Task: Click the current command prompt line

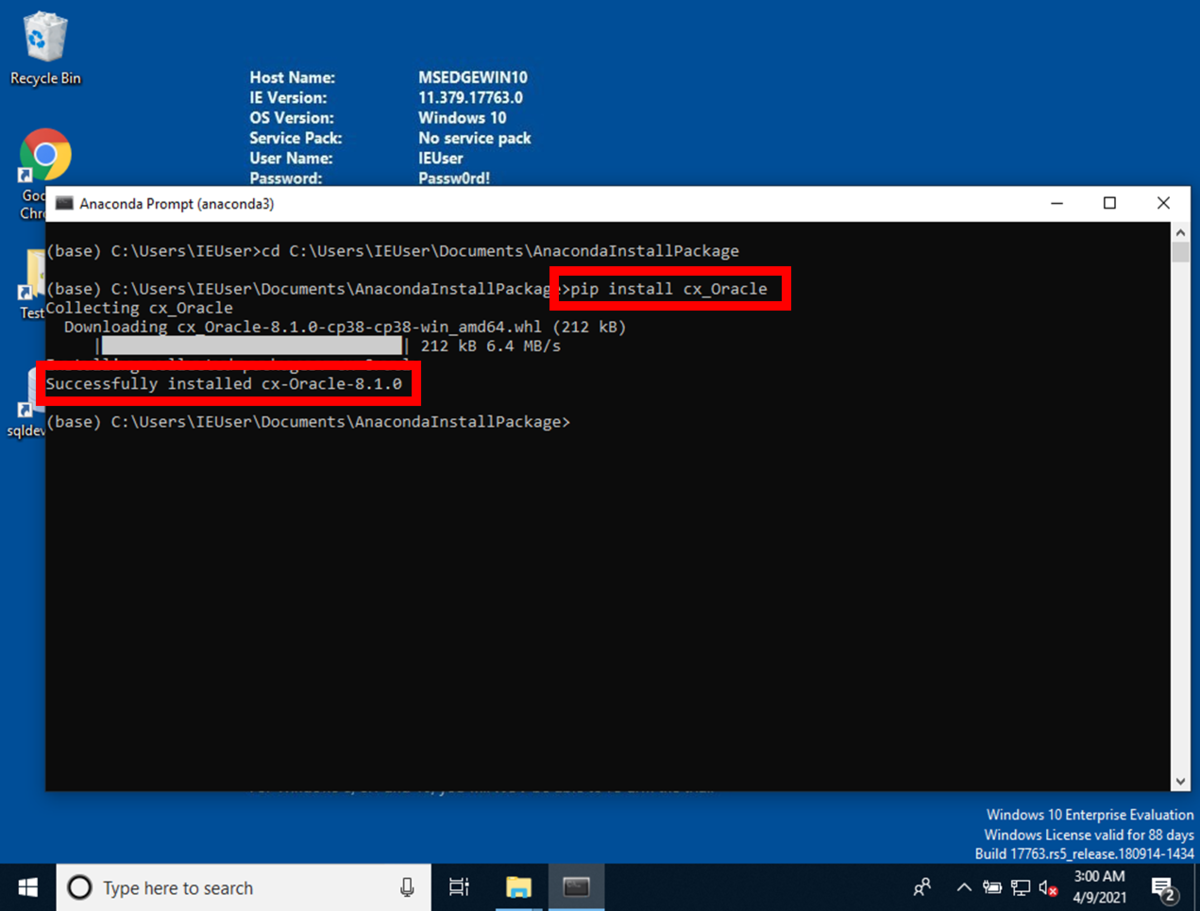Action: tap(308, 422)
